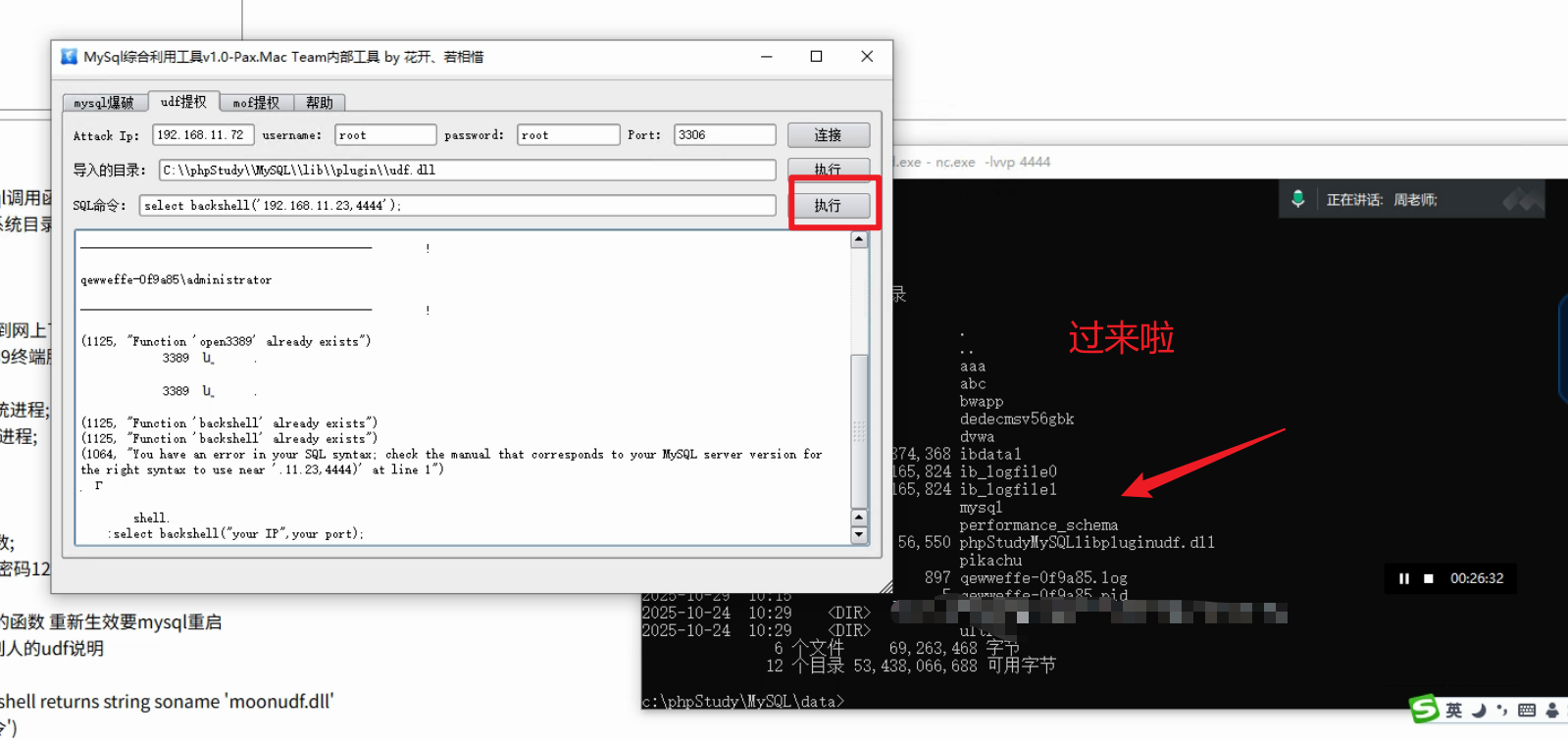The width and height of the screenshot is (1568, 740).
Task: Click the 连接 connect button
Action: 829,135
